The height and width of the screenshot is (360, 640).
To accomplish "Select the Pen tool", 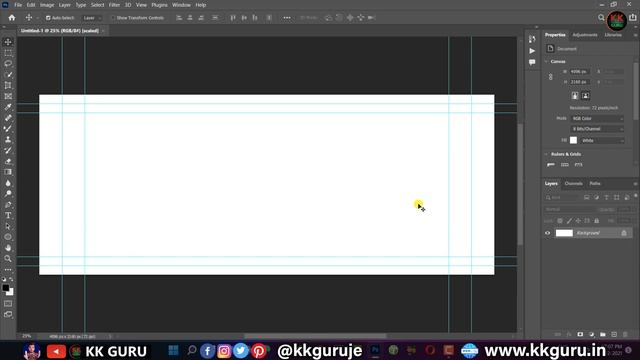I will [x=8, y=204].
